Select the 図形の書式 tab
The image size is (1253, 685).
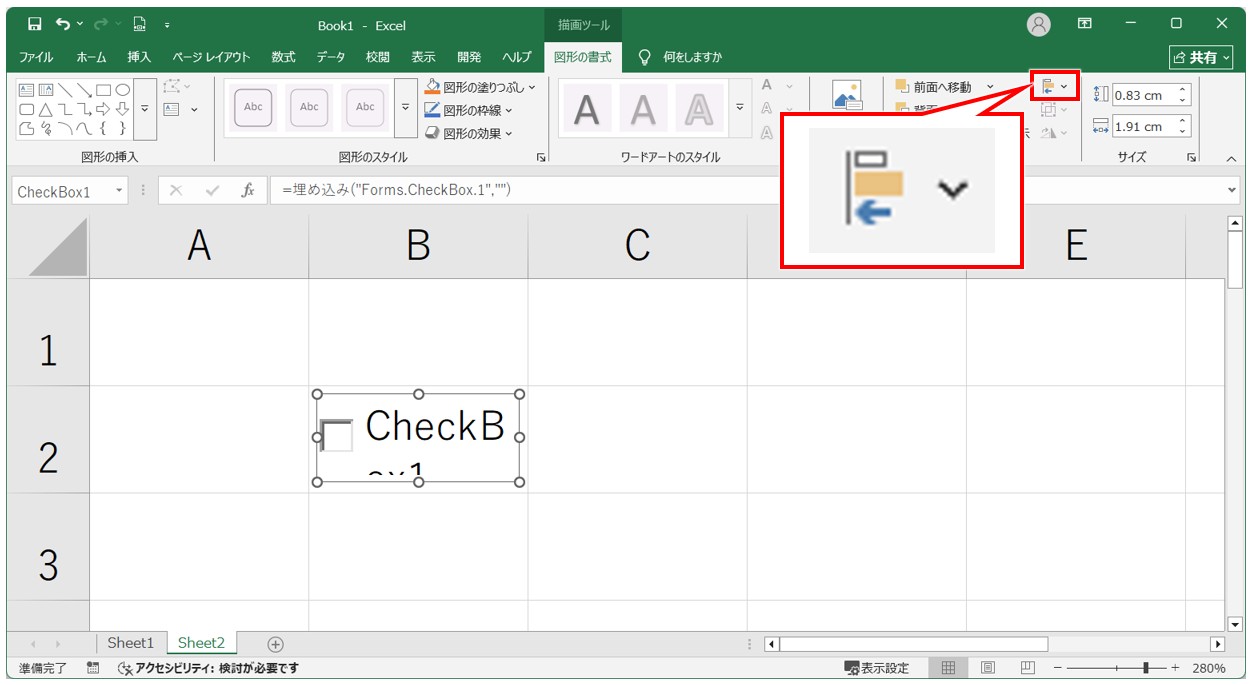[583, 57]
